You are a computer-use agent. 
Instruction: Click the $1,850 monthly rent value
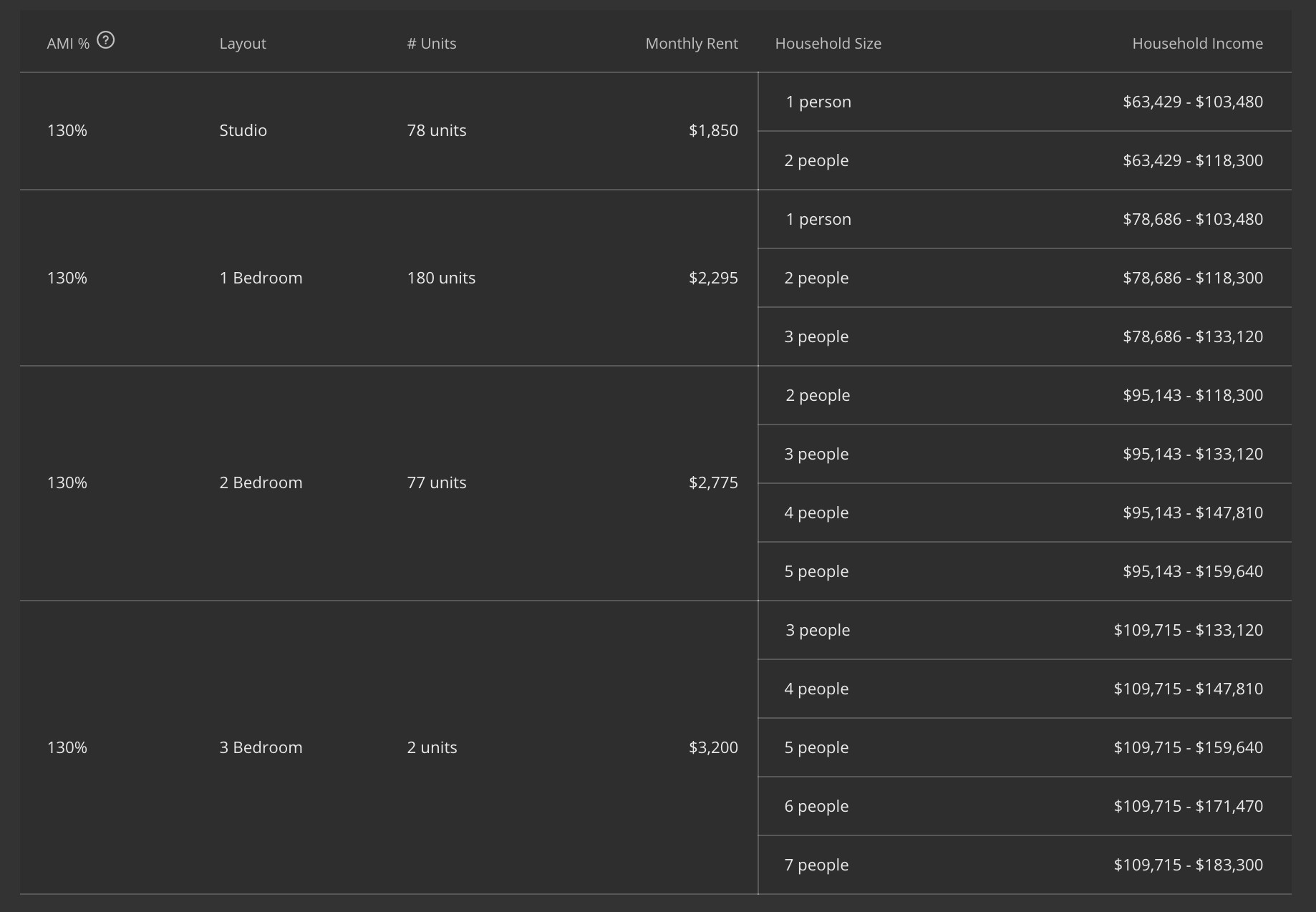coord(712,130)
